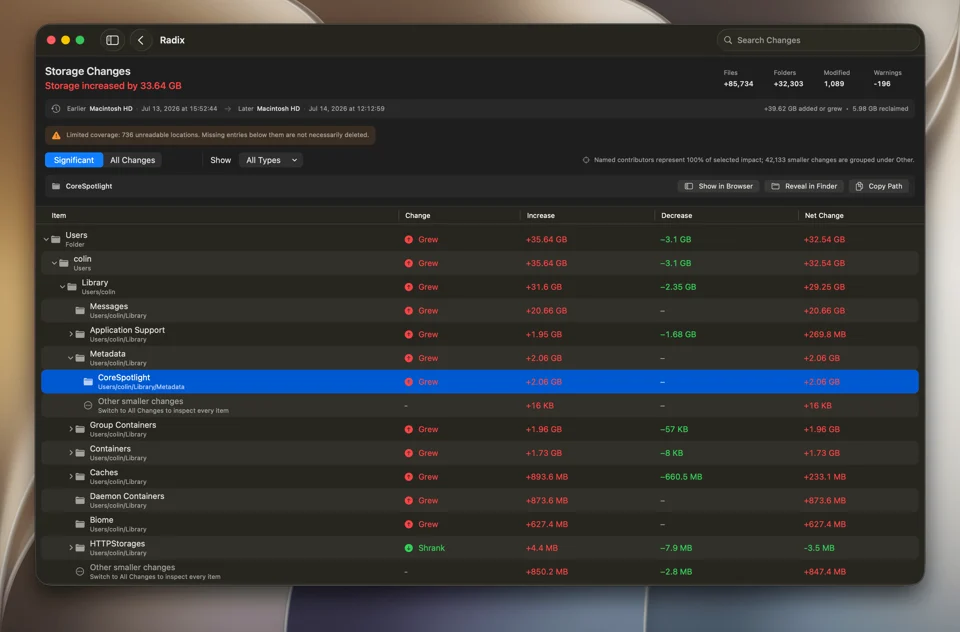This screenshot has width=960, height=632.
Task: Click the 5.98 GB reclaimed text
Action: pos(880,108)
